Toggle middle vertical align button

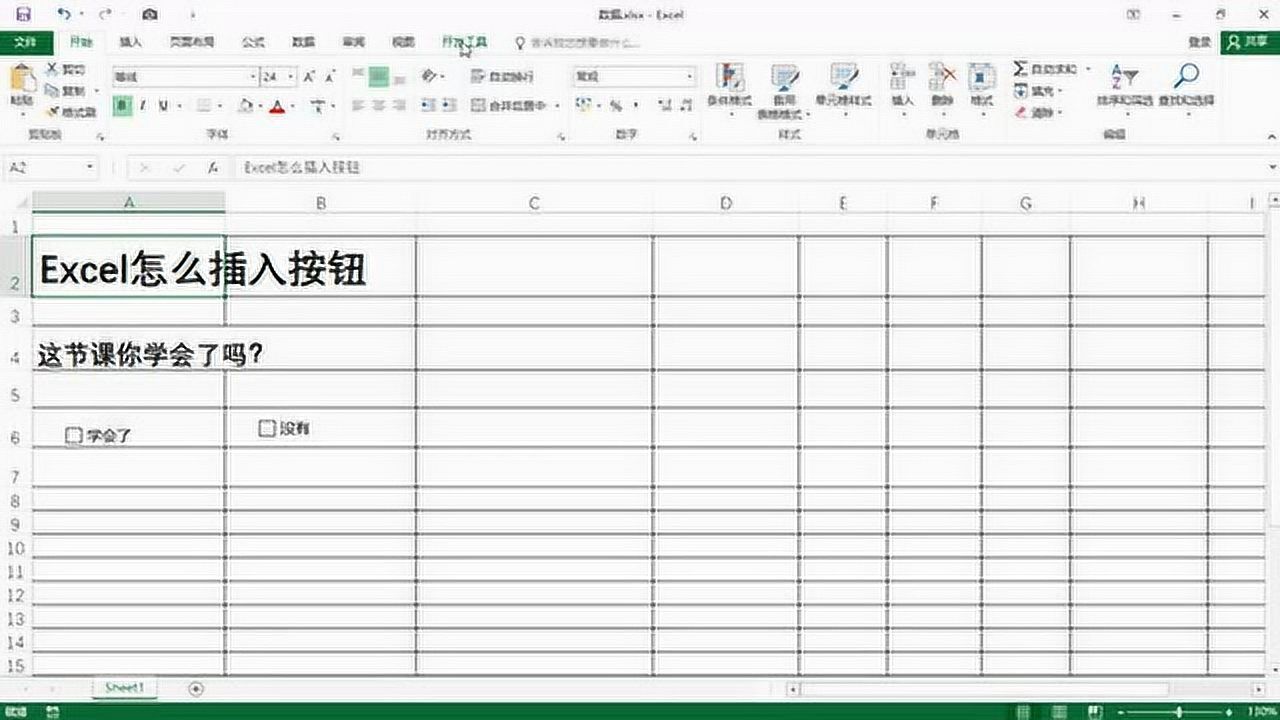pos(378,76)
